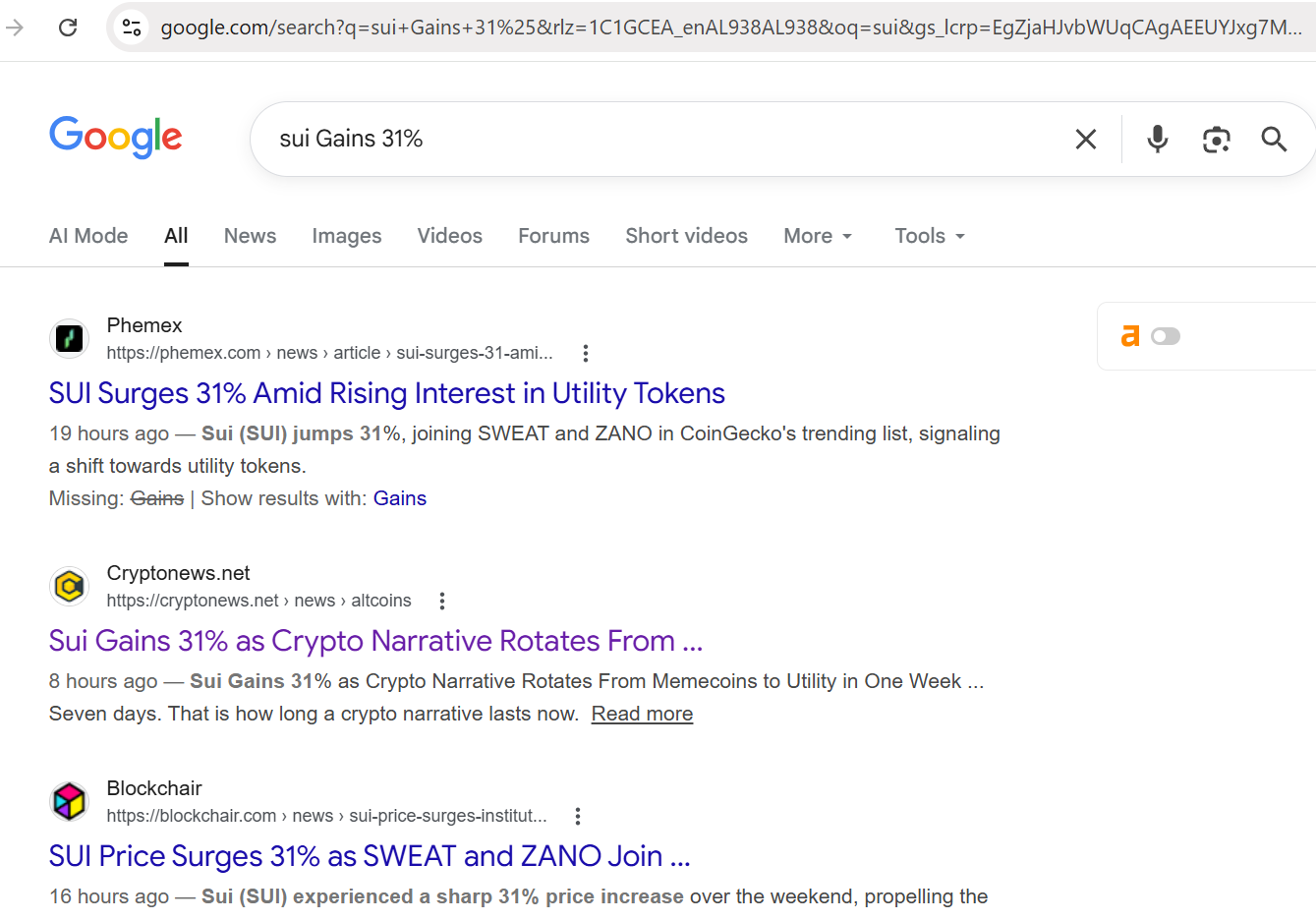Image resolution: width=1316 pixels, height=921 pixels.
Task: Switch to the Videos tab
Action: click(x=450, y=236)
